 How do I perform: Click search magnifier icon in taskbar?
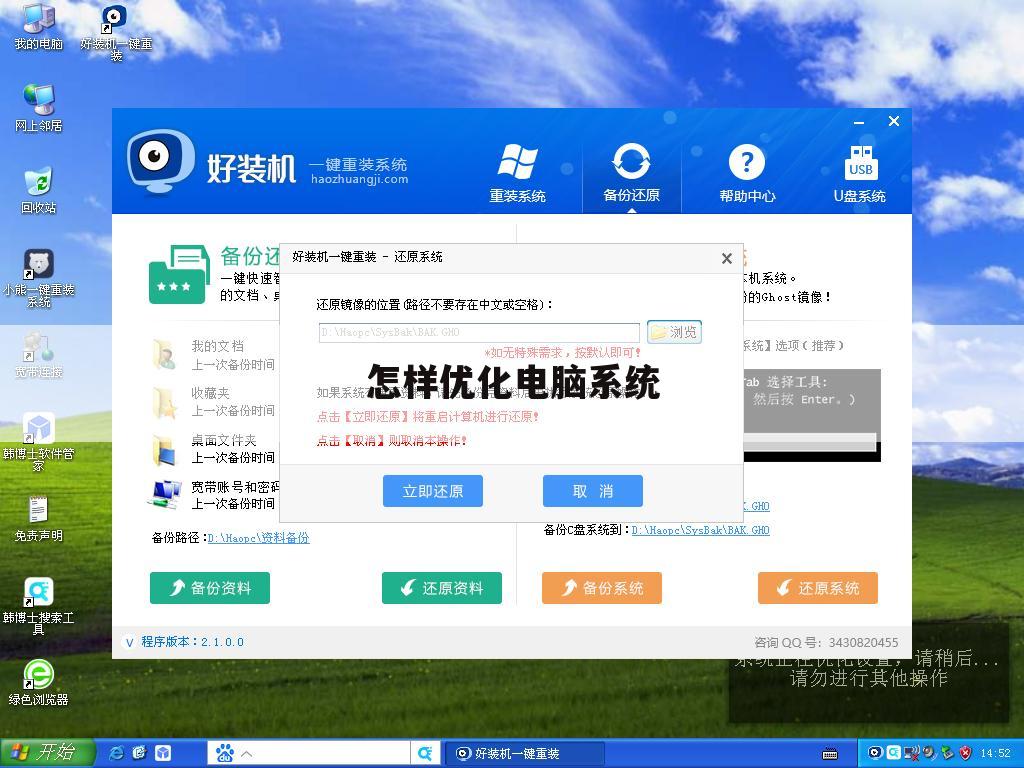(x=425, y=754)
